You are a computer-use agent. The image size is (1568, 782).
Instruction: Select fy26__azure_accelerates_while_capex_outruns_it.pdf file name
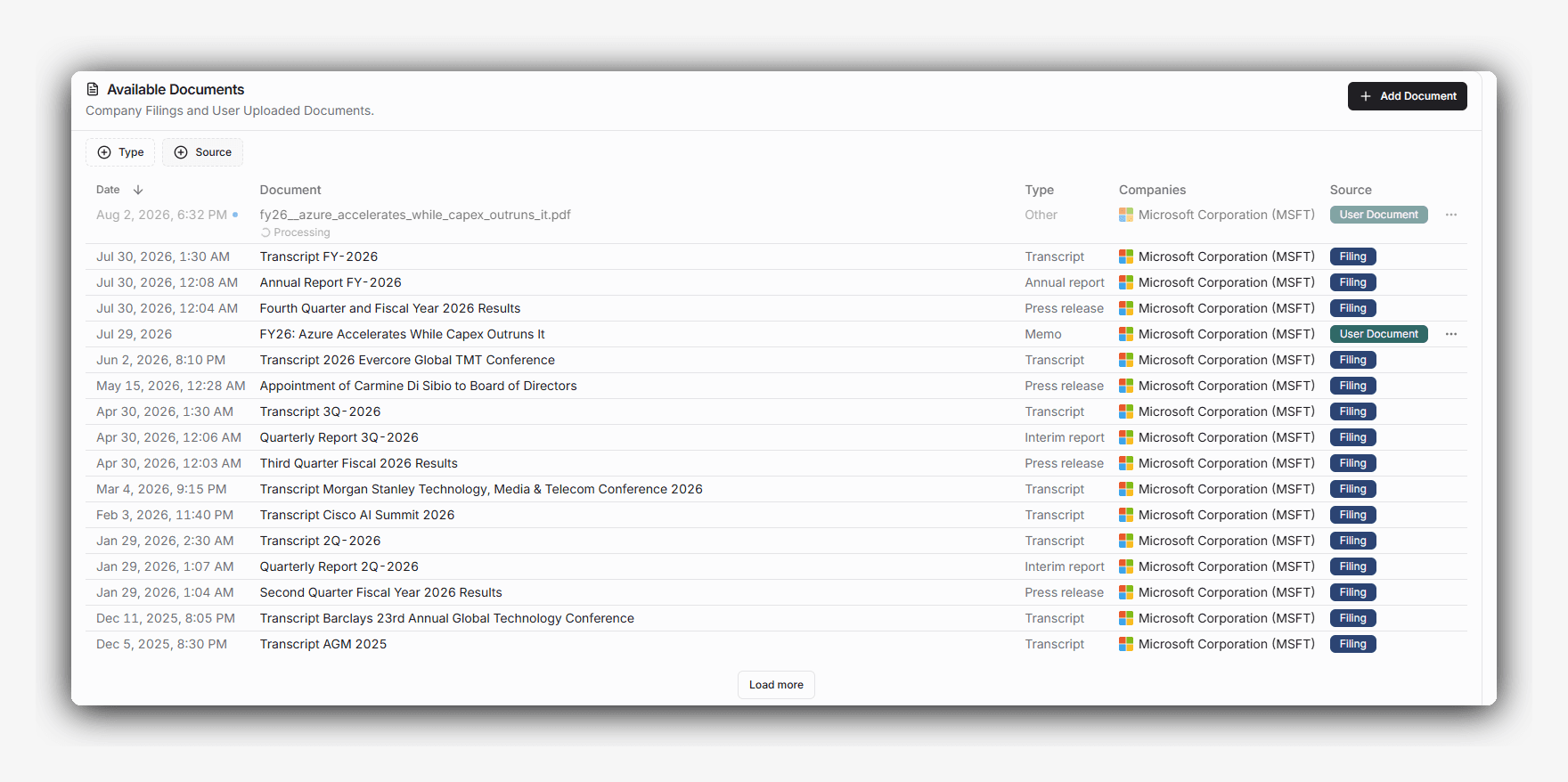coord(415,215)
